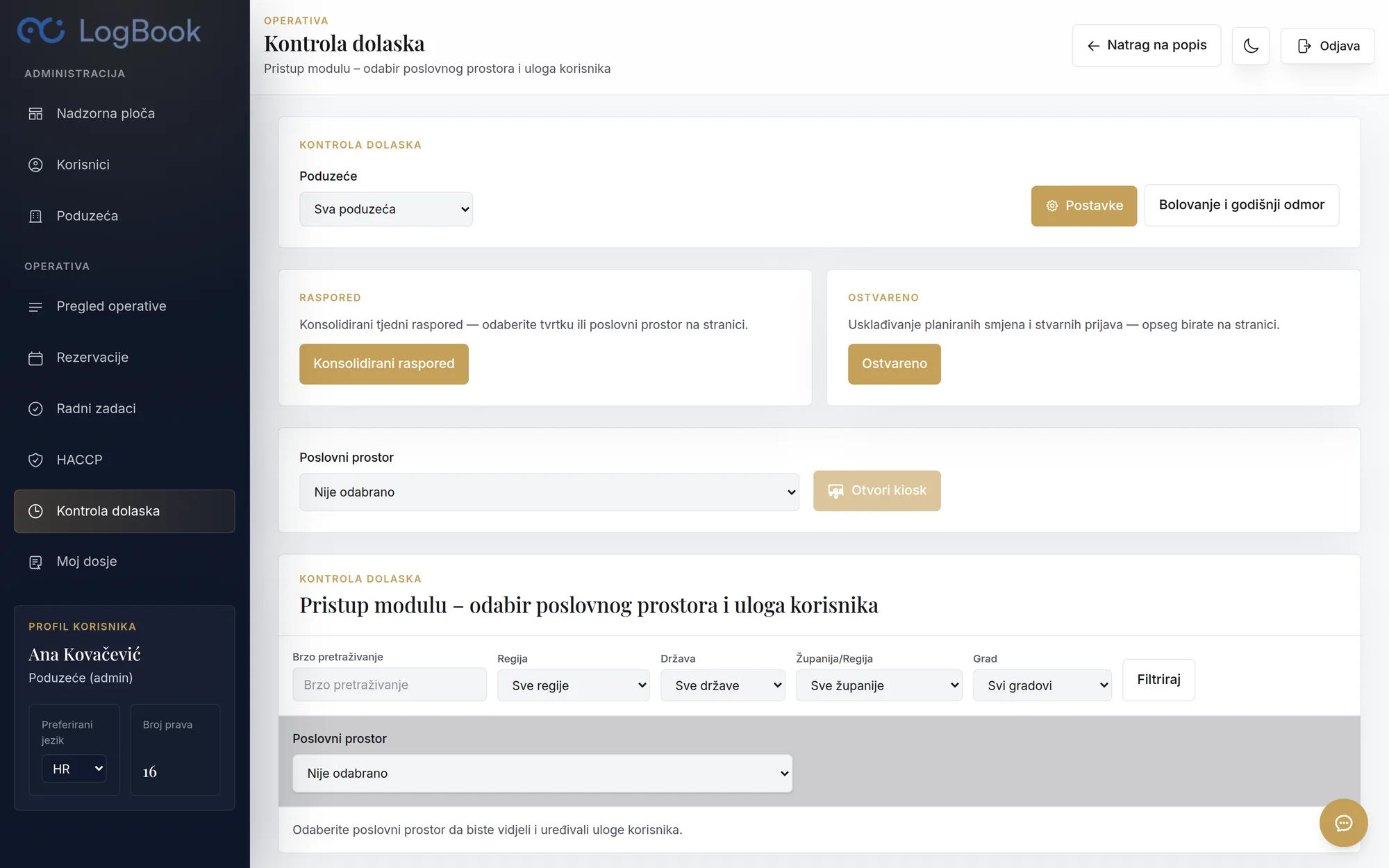
Task: Apply filters with Filtriraj button
Action: [1158, 680]
